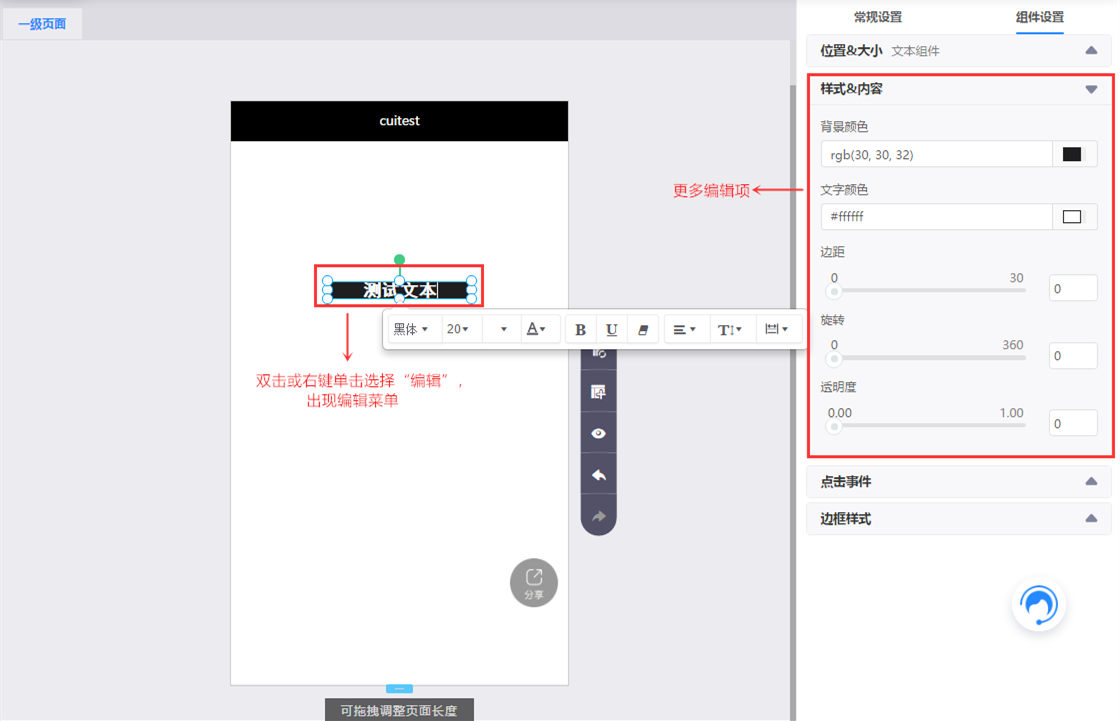Screen dimensions: 1120x721
Task: Click the 透明度 slider handle
Action: pos(834,426)
